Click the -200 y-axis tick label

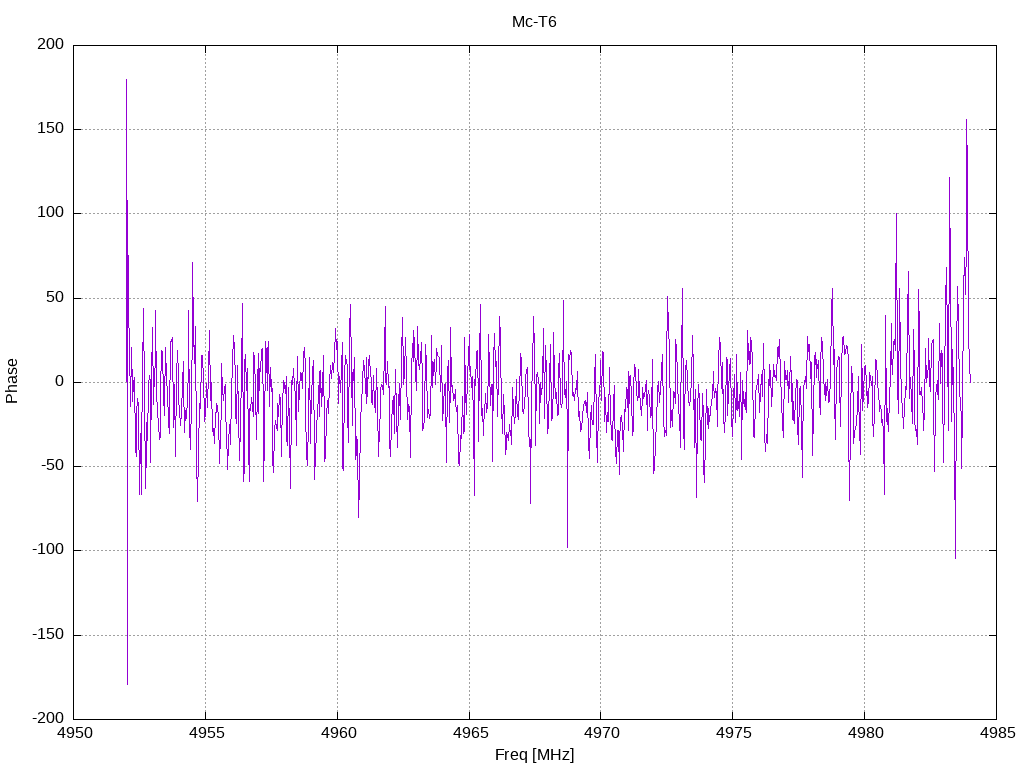point(48,719)
